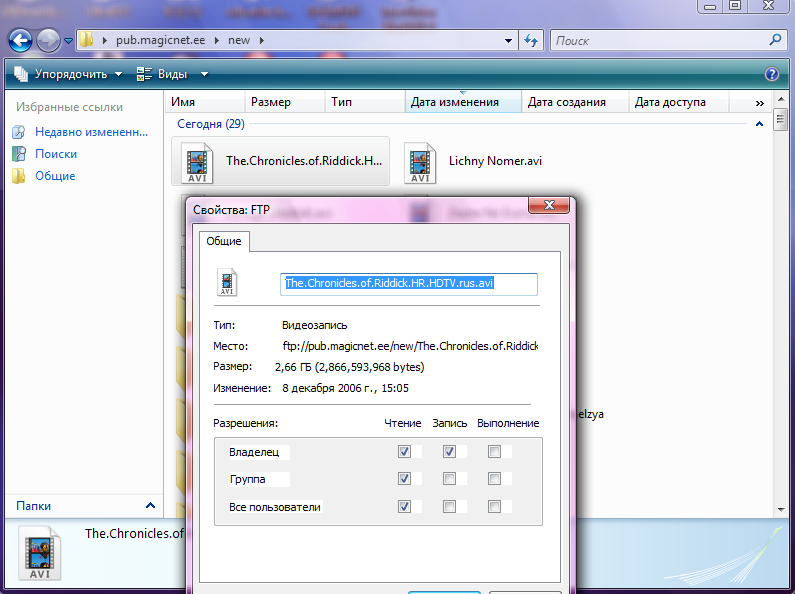The image size is (795, 594).
Task: Open the Виды views dropdown
Action: (172, 74)
